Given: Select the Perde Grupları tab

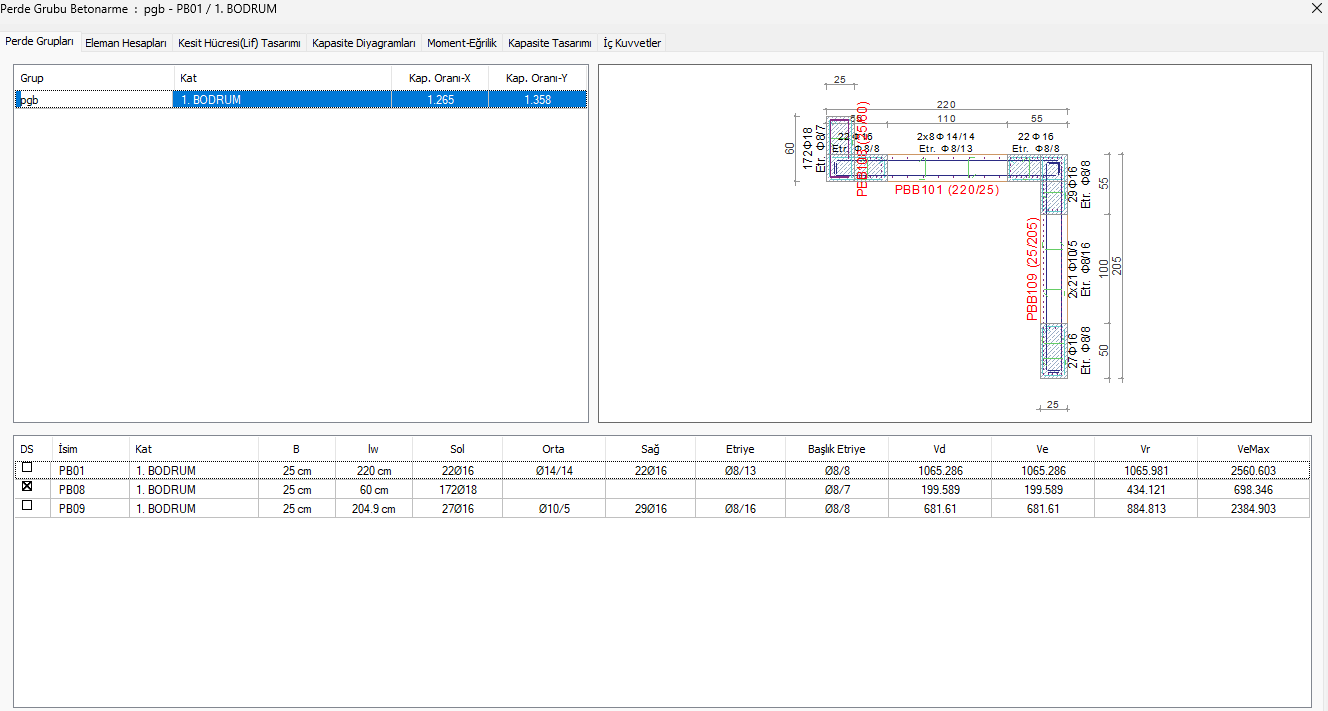Looking at the screenshot, I should pyautogui.click(x=40, y=42).
